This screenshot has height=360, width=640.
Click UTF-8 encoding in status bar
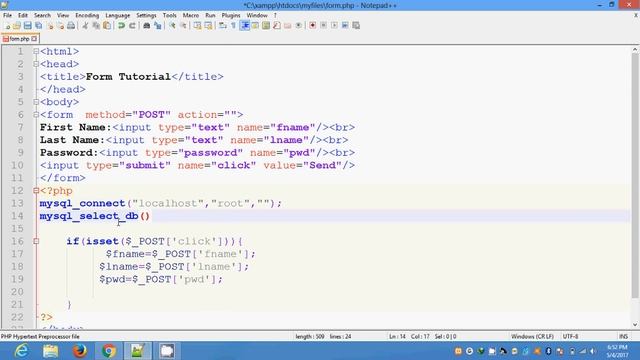tap(570, 337)
